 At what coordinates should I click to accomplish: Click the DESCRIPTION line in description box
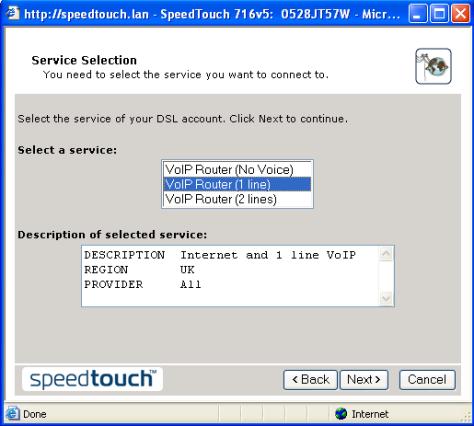pos(220,255)
